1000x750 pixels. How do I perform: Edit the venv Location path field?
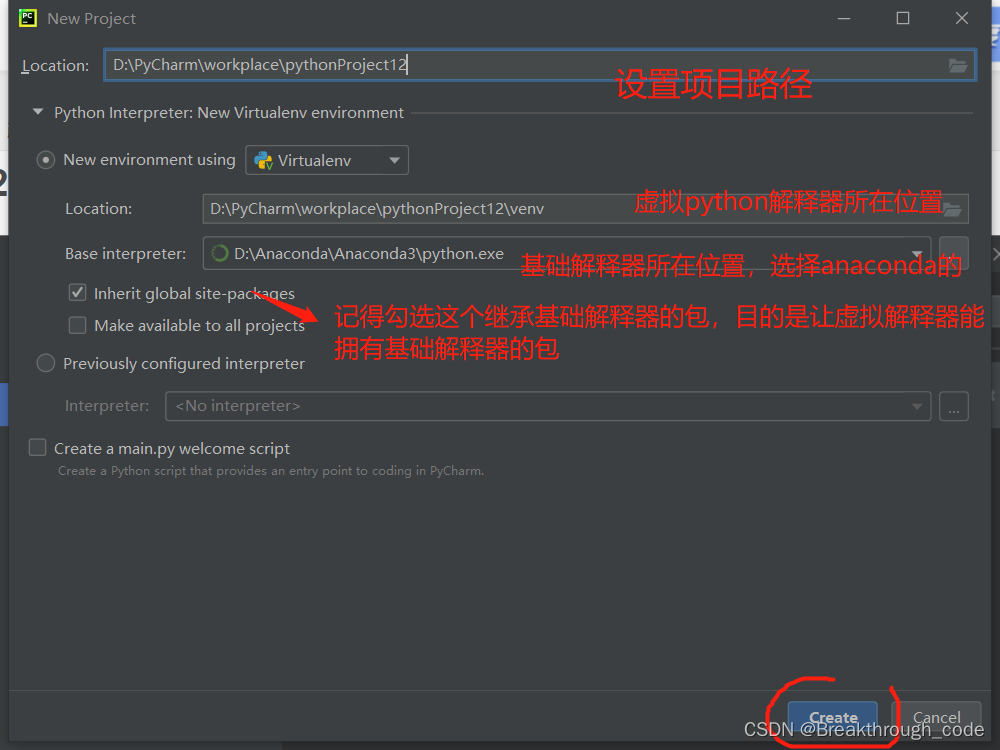click(585, 209)
